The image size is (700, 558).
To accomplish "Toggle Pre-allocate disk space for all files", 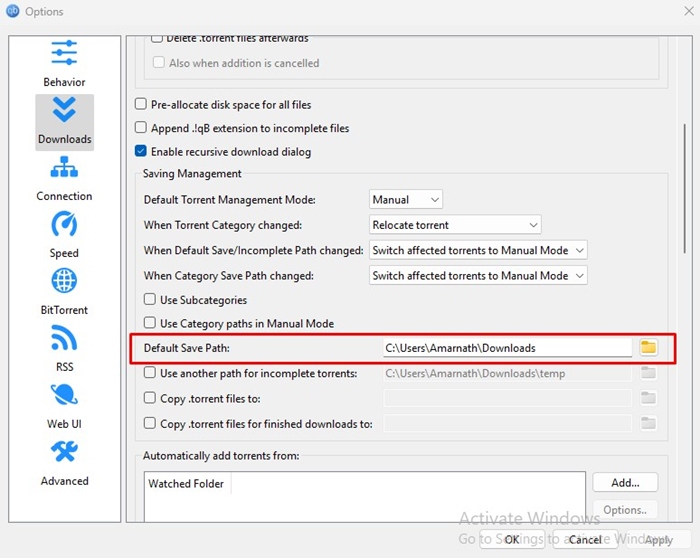I will pos(141,104).
